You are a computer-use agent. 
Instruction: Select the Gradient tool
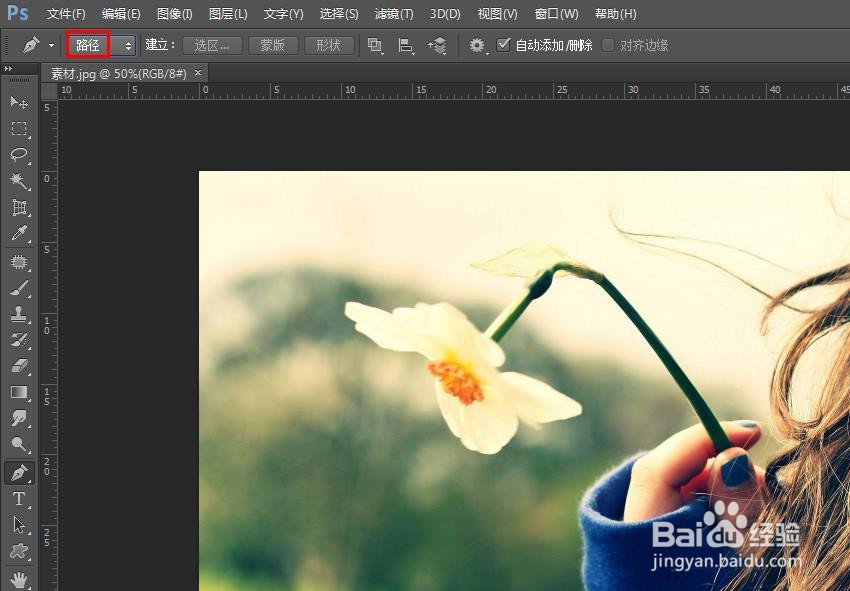[19, 393]
